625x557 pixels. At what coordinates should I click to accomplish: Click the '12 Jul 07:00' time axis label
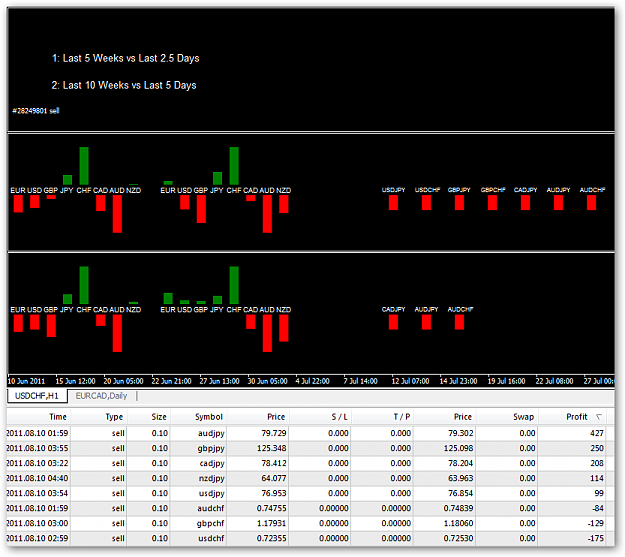[x=410, y=381]
